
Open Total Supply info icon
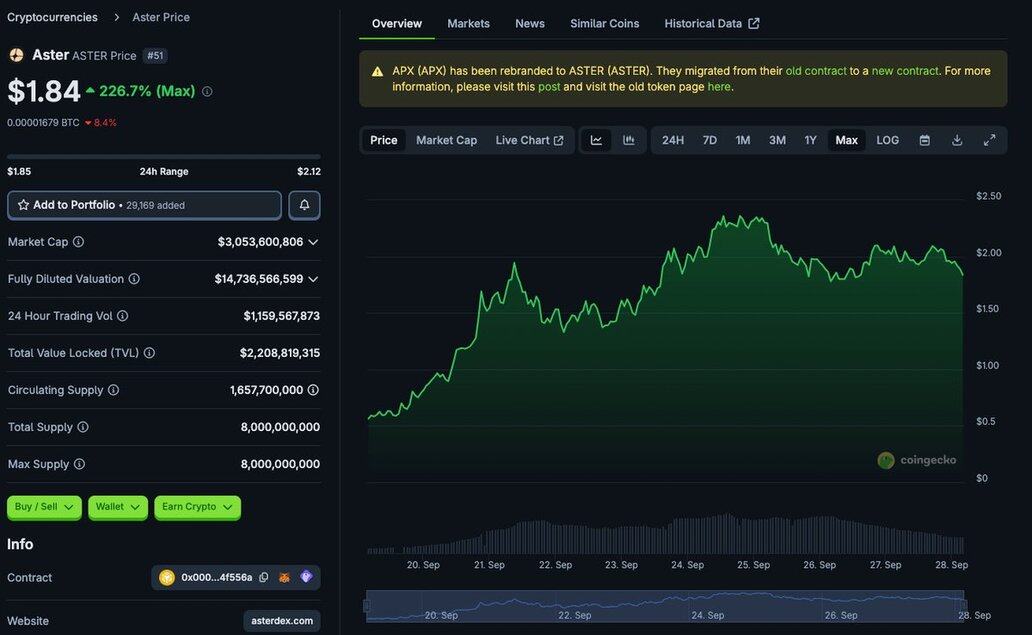click(x=83, y=427)
